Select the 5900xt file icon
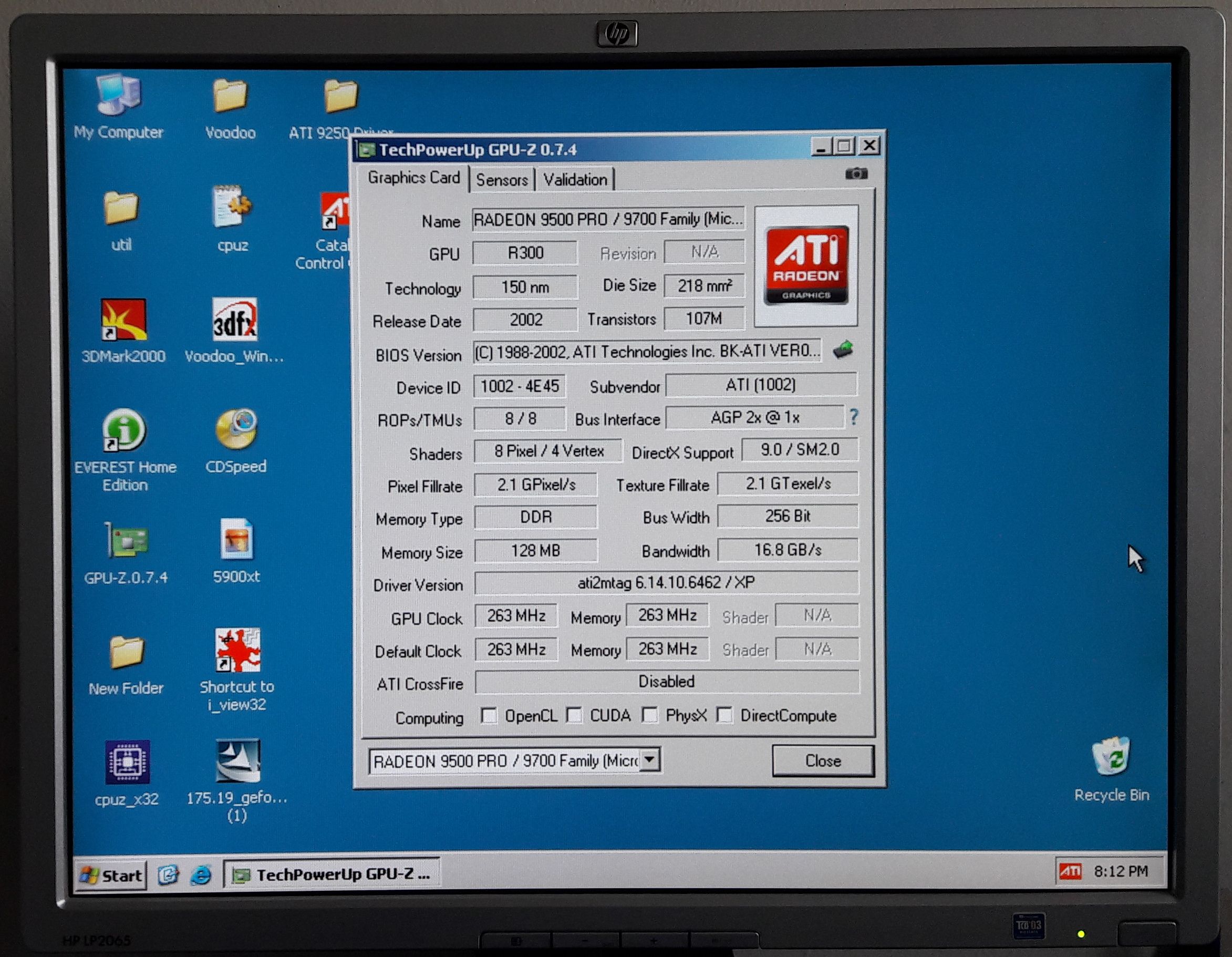Image resolution: width=1232 pixels, height=957 pixels. pyautogui.click(x=236, y=539)
